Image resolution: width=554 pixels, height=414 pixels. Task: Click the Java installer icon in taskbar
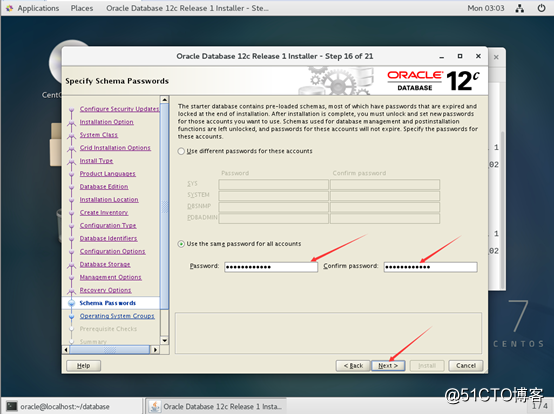(x=155, y=407)
